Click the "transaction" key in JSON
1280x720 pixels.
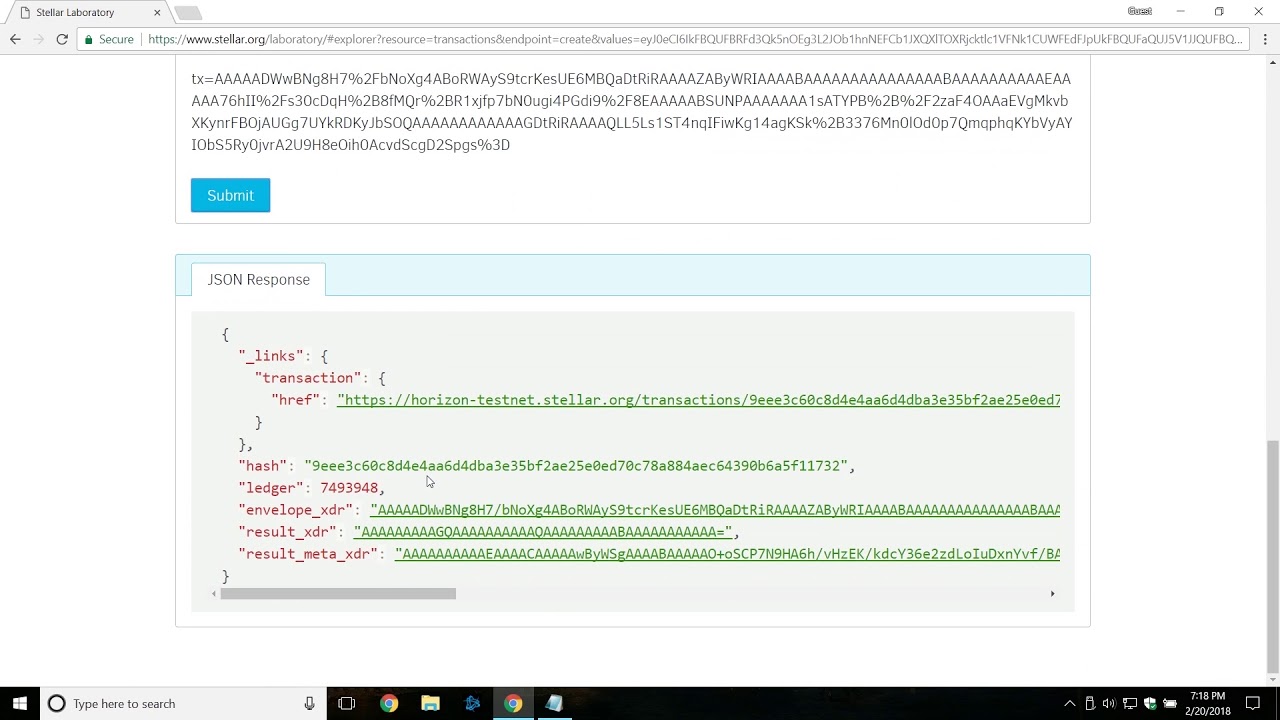[308, 378]
